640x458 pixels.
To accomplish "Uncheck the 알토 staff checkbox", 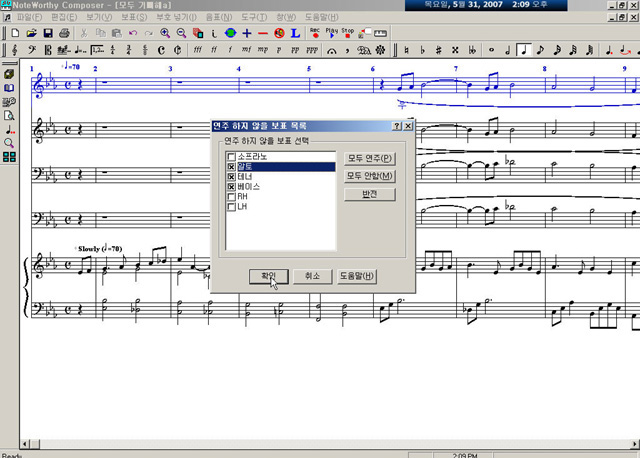I will (231, 167).
